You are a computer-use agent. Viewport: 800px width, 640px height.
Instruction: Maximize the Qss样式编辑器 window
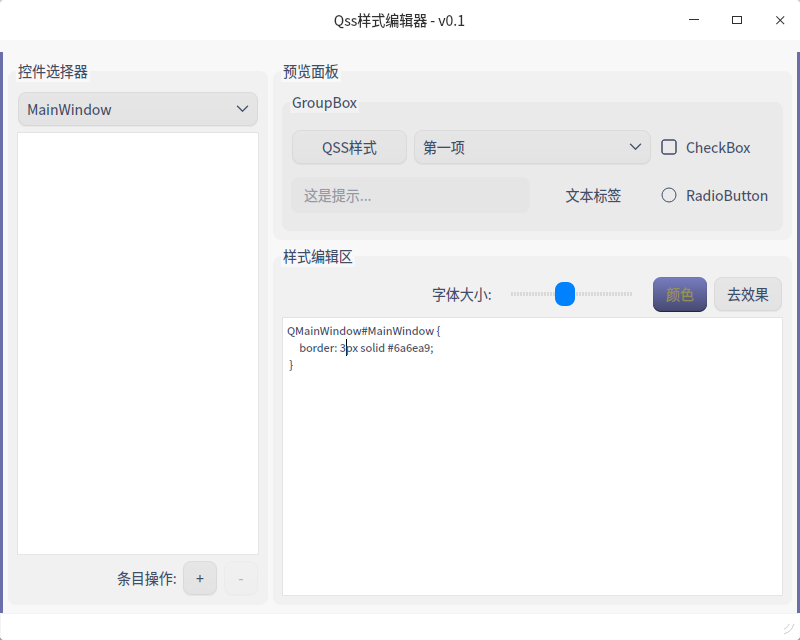point(737,20)
